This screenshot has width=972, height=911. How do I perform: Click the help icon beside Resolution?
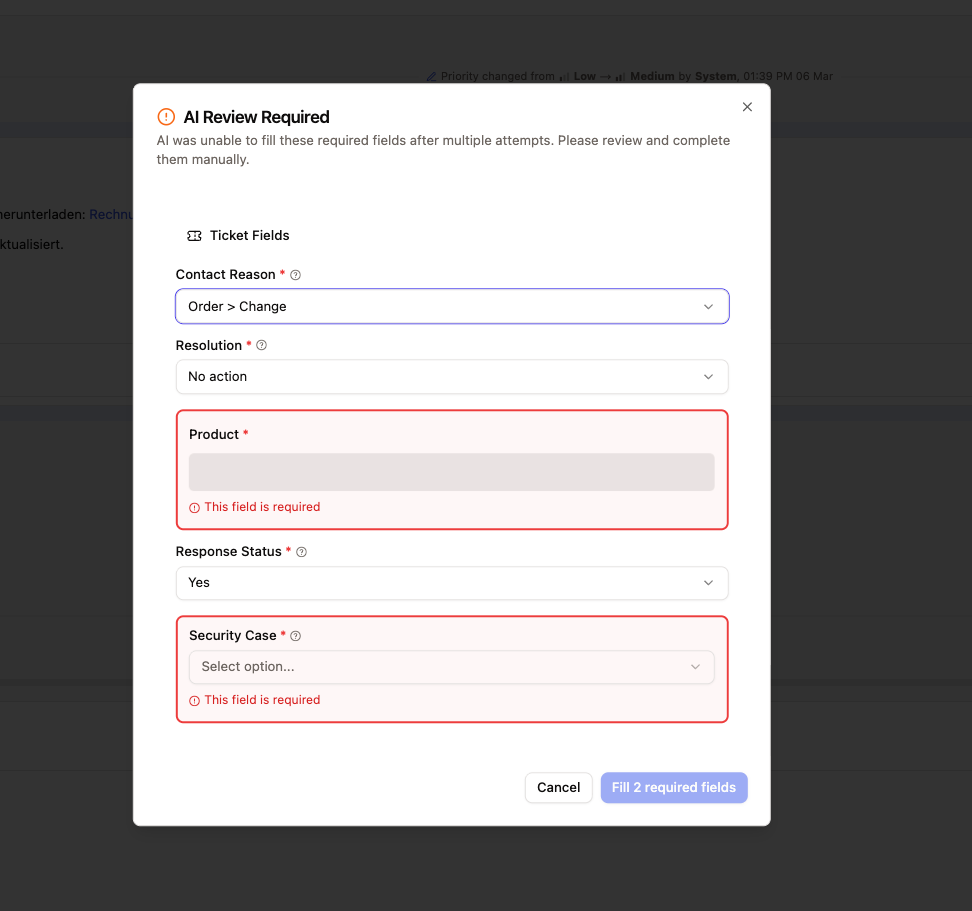coord(261,345)
